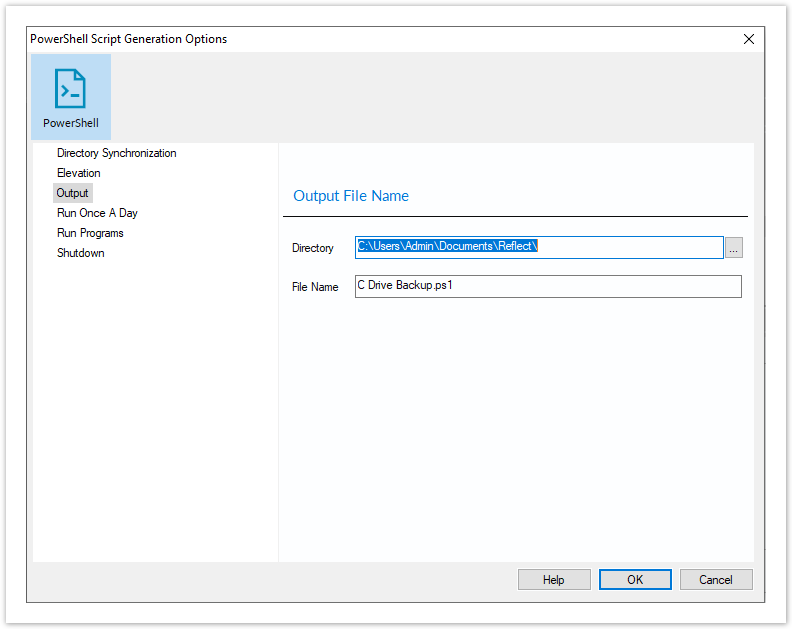The height and width of the screenshot is (629, 792).
Task: Confirm settings with OK button
Action: [x=635, y=579]
